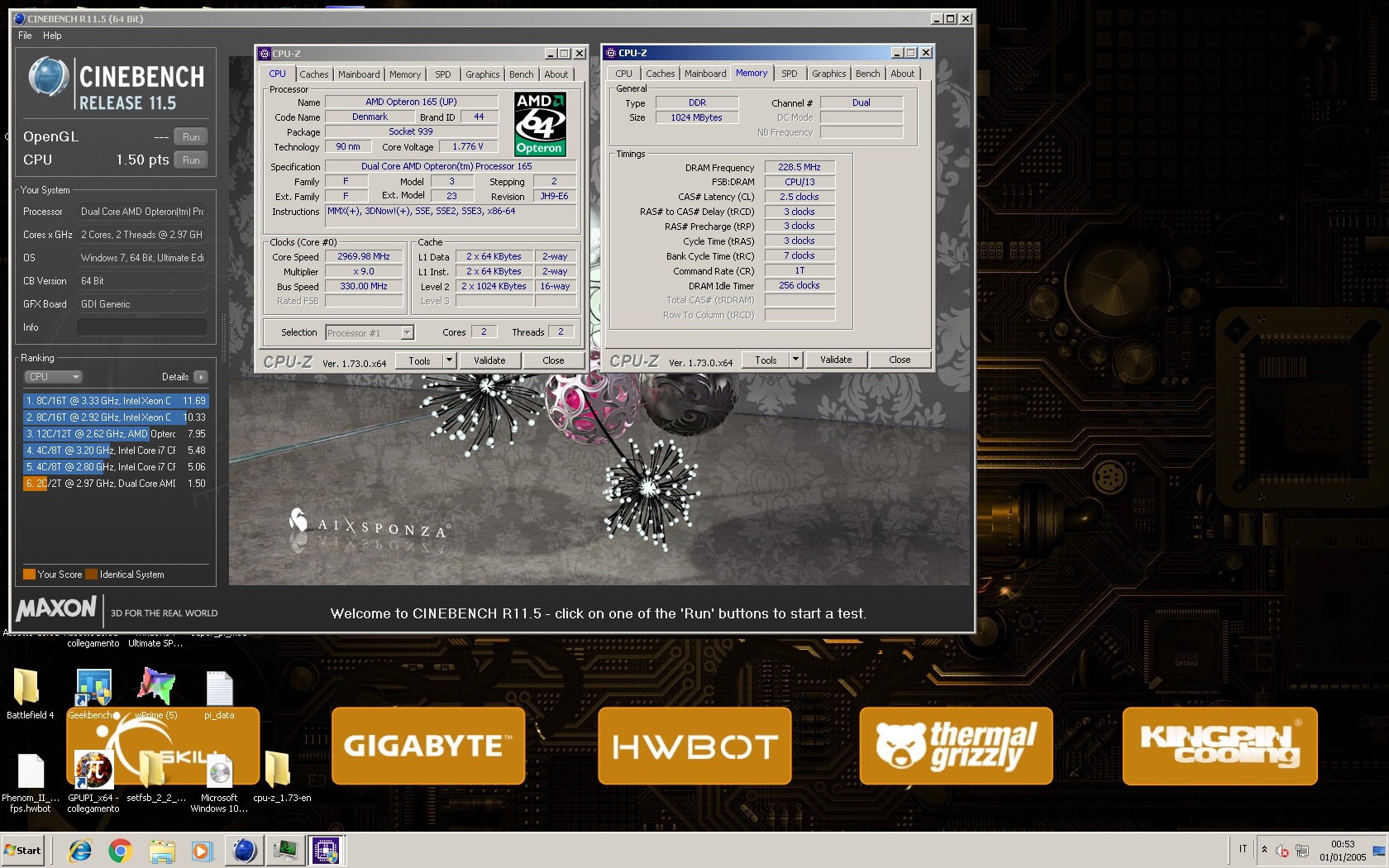The width and height of the screenshot is (1389, 868).
Task: Open the Start menu
Action: (23, 851)
